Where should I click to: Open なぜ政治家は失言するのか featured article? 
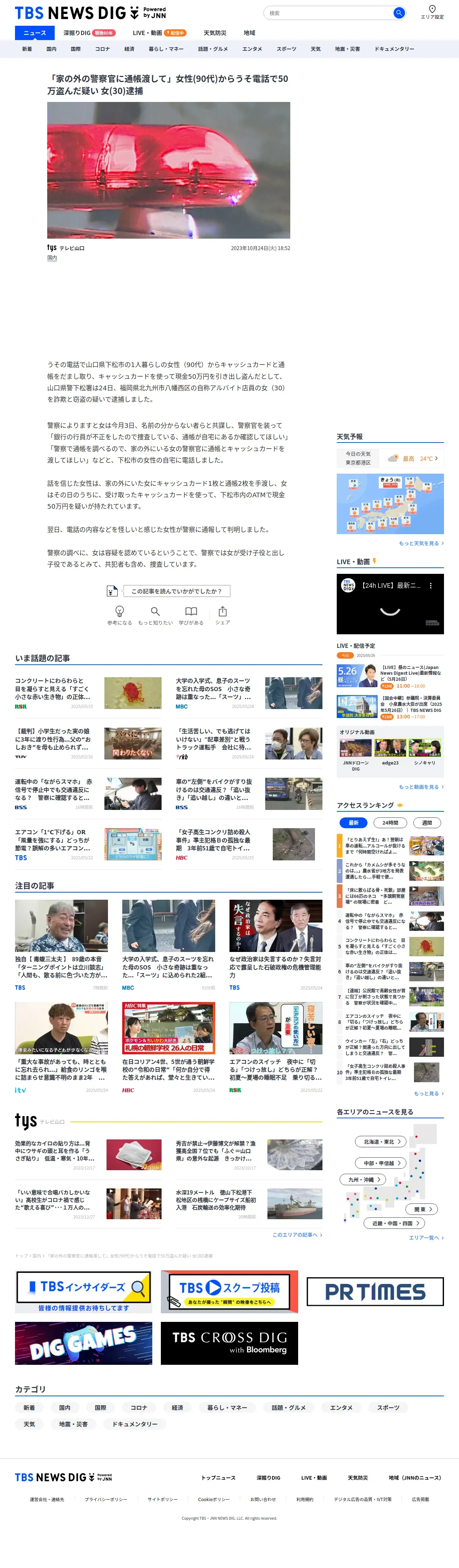click(x=275, y=945)
